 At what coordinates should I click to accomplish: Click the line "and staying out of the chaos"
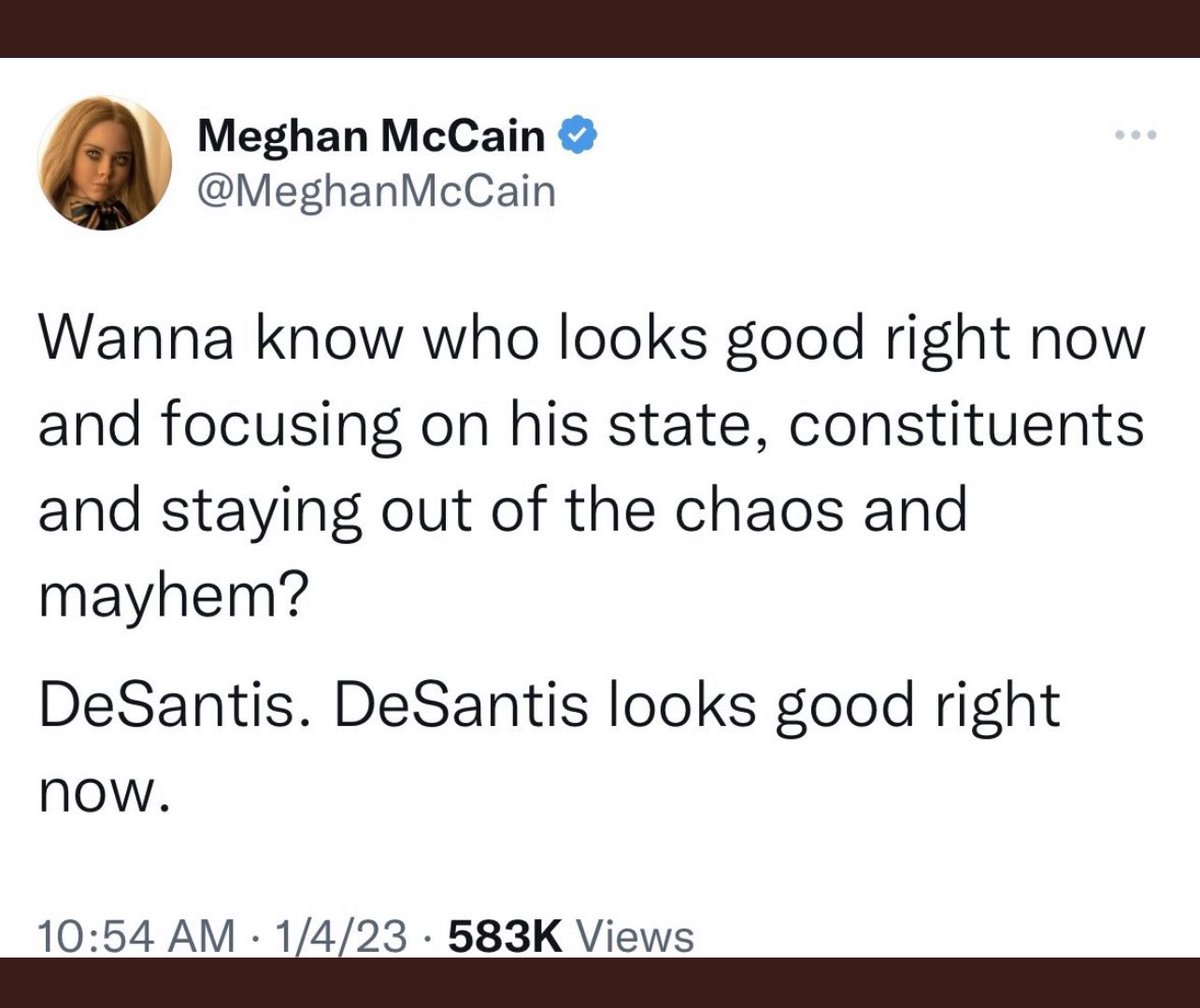click(x=503, y=511)
